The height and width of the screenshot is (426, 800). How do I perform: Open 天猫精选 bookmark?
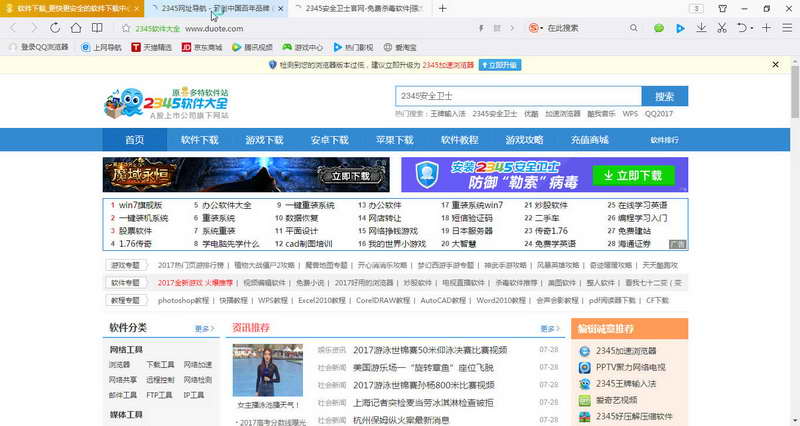152,47
